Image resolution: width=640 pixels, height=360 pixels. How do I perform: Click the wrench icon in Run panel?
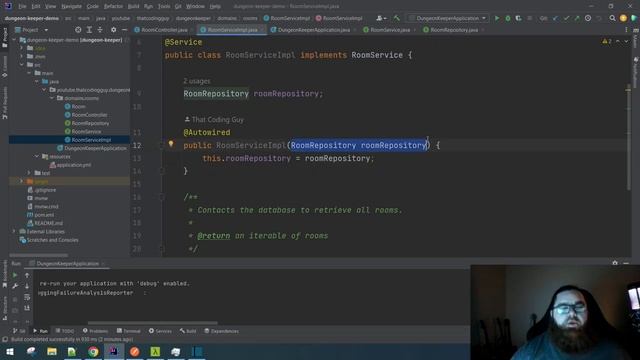15,286
